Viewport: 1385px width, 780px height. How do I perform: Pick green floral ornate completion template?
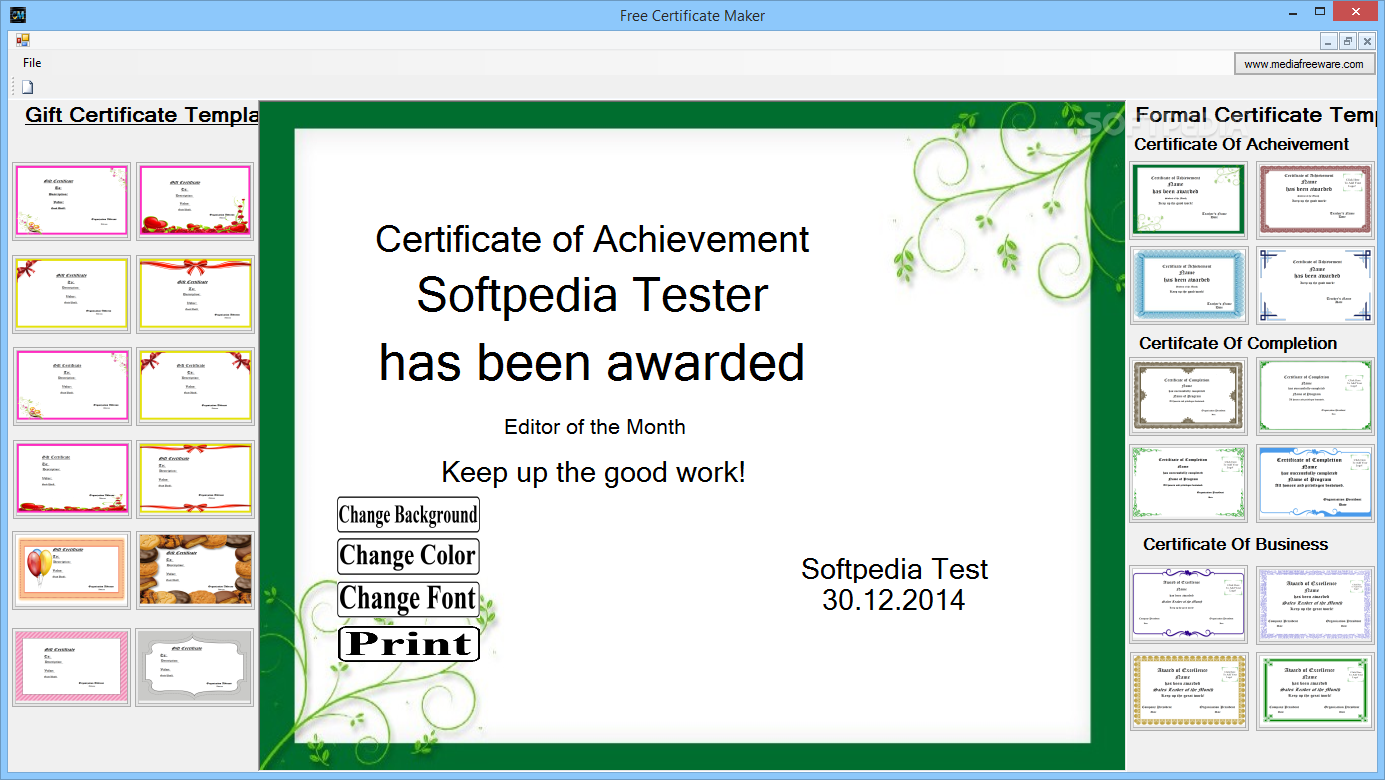click(x=1189, y=483)
